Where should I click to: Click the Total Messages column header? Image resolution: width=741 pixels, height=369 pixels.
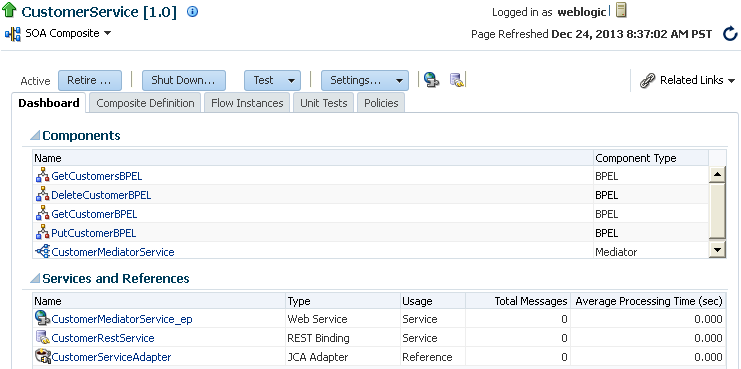(x=517, y=301)
